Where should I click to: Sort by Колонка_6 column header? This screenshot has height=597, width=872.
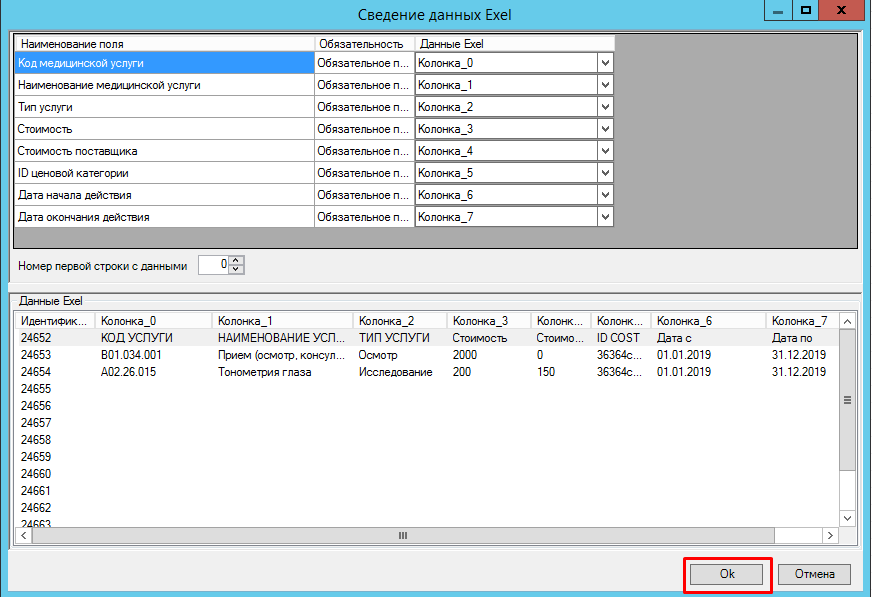708,321
